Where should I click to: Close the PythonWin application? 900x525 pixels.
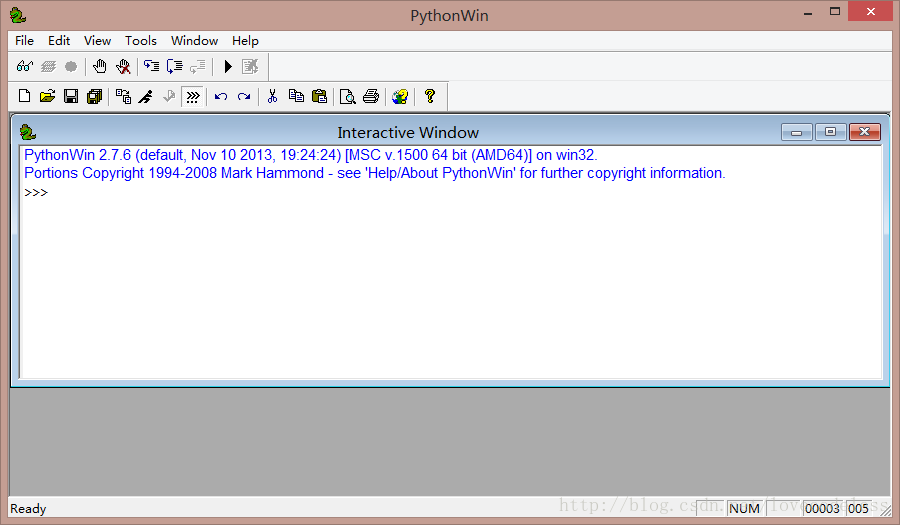click(x=871, y=11)
